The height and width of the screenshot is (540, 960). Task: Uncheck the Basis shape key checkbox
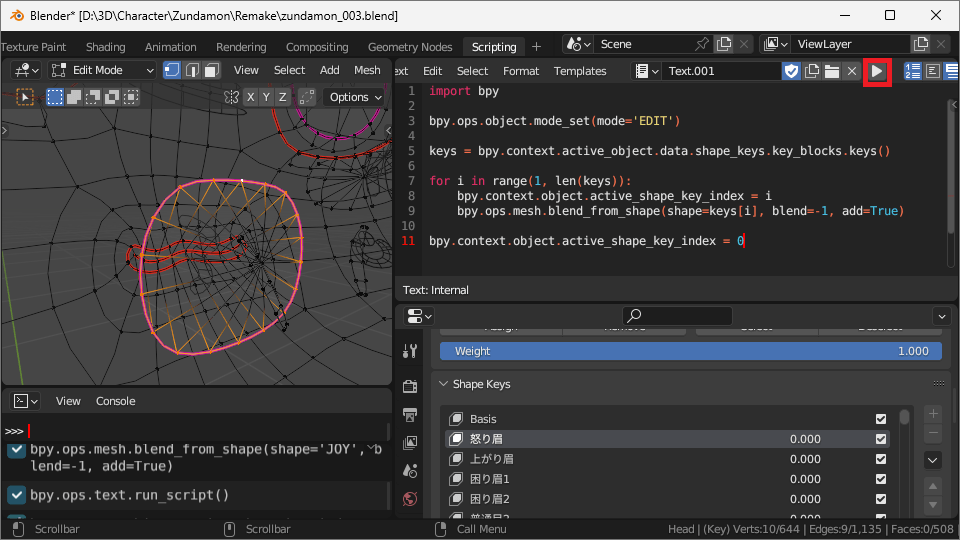(x=881, y=419)
